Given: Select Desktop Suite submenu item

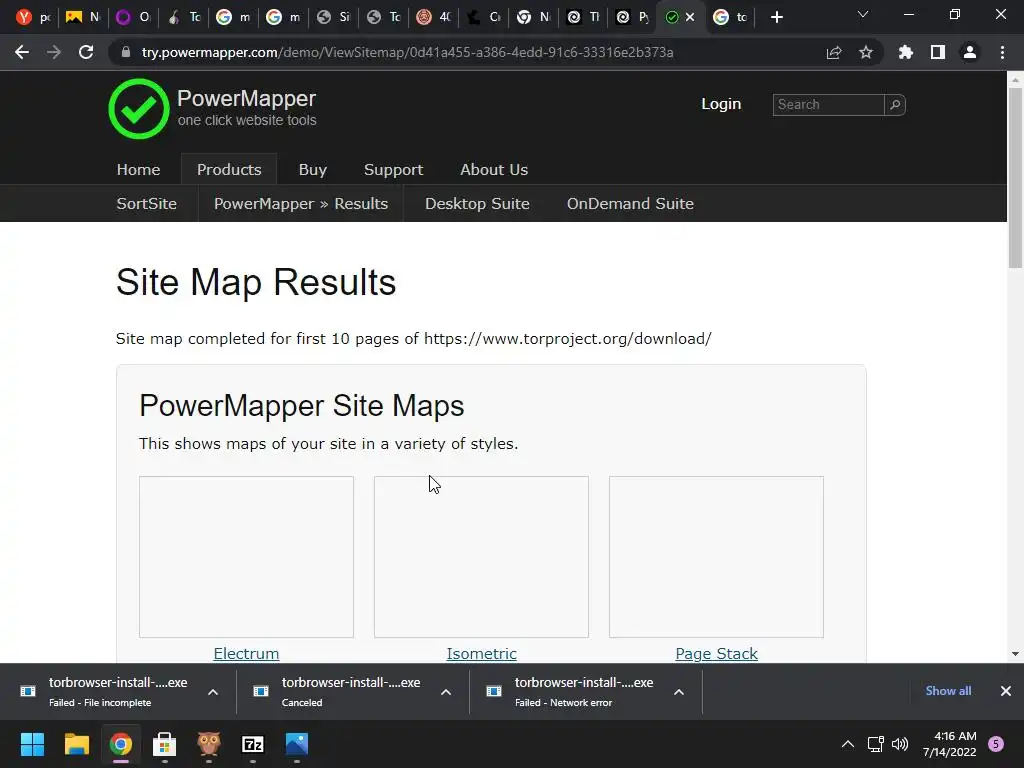Looking at the screenshot, I should point(477,204).
